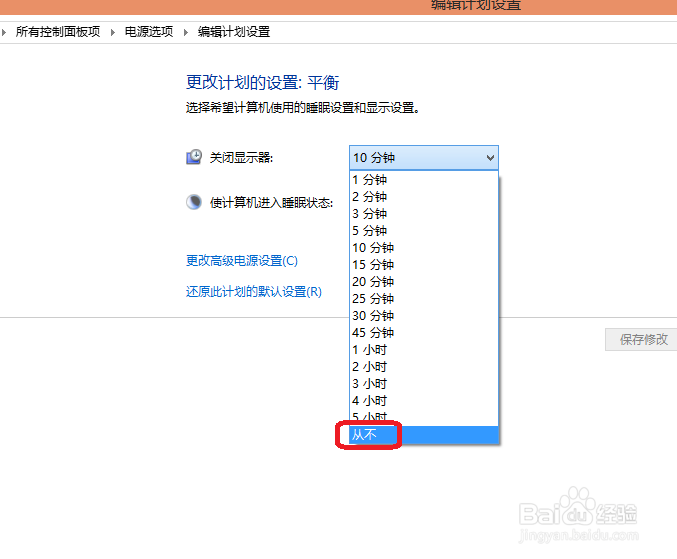Select 2 小时 option

tap(424, 366)
